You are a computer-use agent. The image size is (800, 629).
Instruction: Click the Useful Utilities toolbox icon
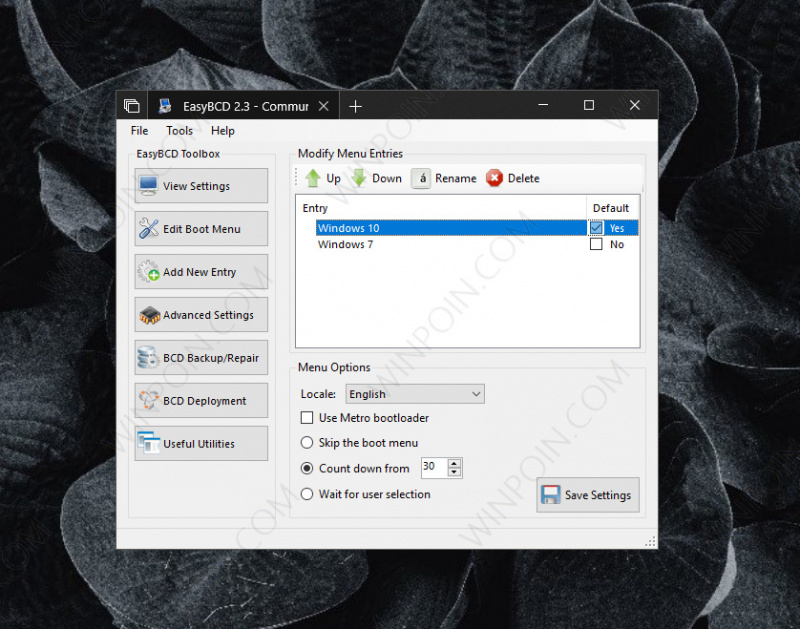[x=148, y=443]
